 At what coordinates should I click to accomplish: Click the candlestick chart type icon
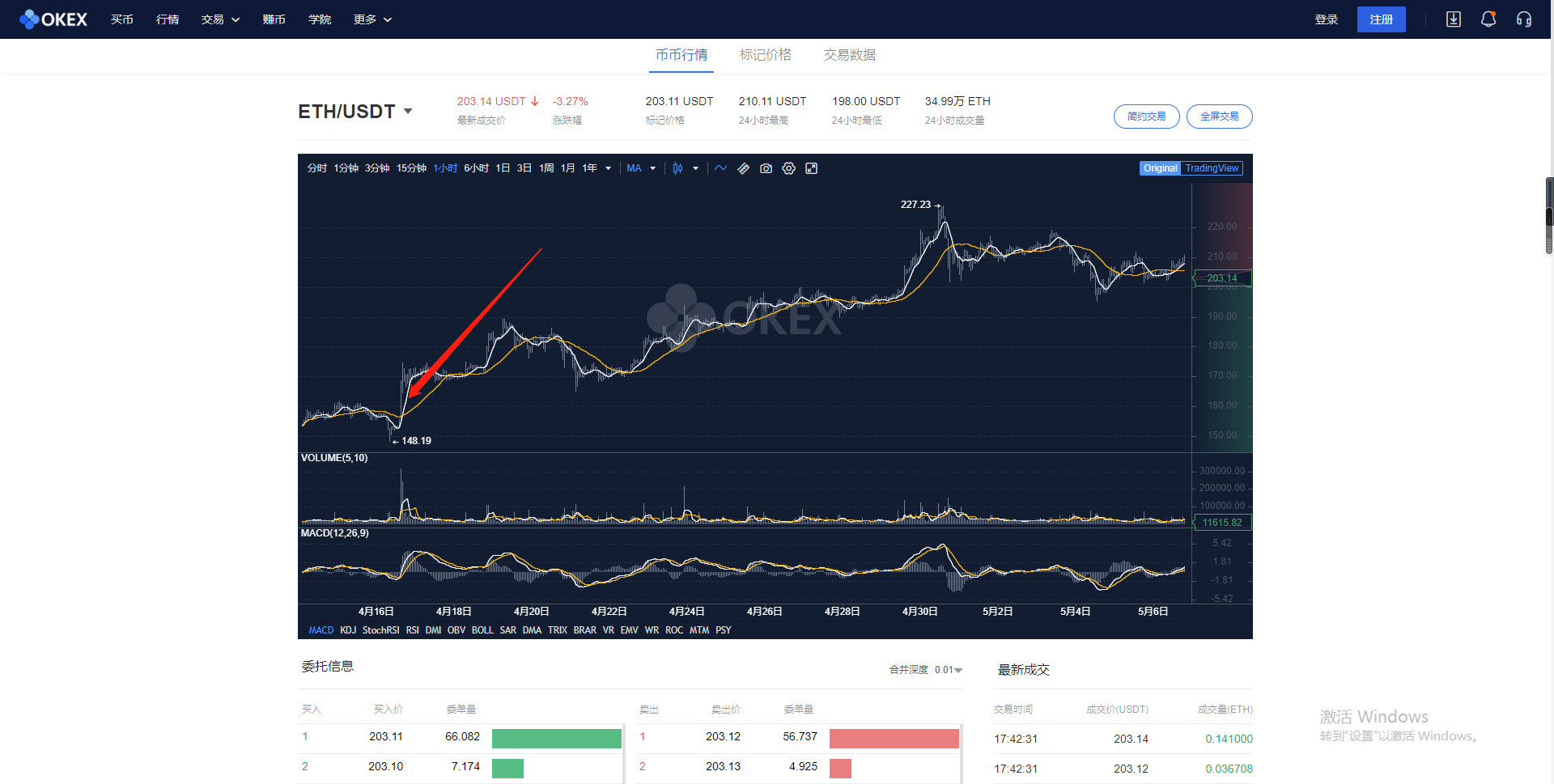[x=677, y=168]
